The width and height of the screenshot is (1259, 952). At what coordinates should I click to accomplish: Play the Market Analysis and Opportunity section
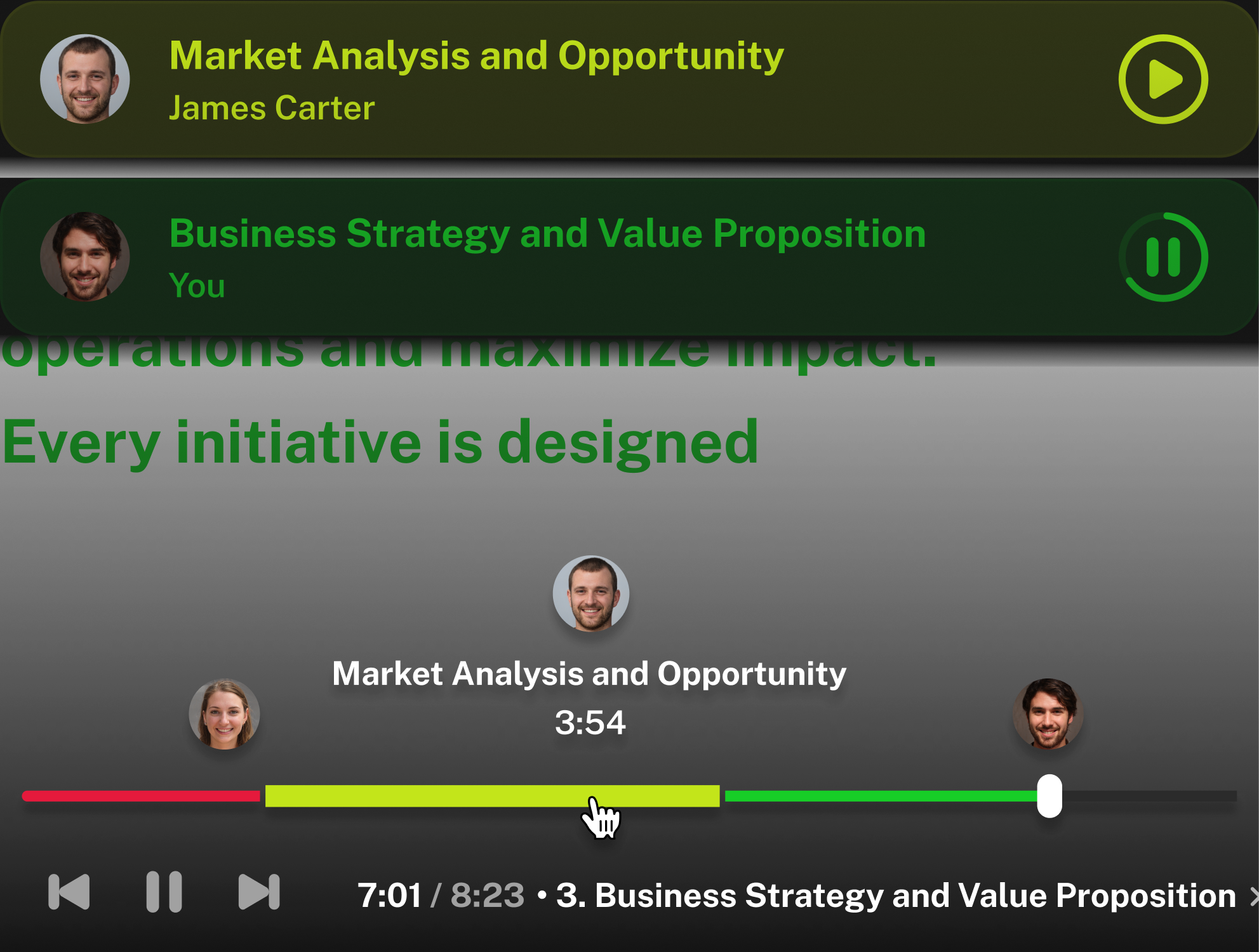(x=1162, y=79)
